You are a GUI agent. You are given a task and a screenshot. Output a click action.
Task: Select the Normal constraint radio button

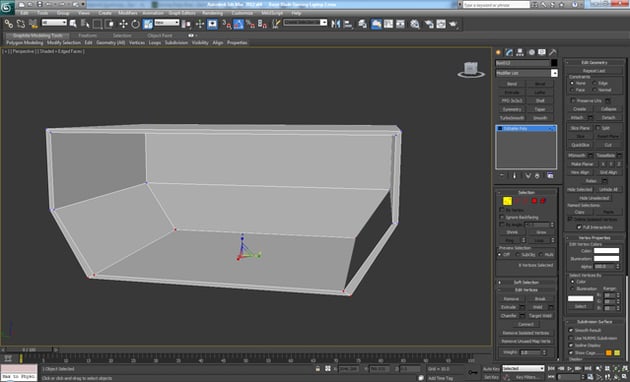click(x=595, y=90)
